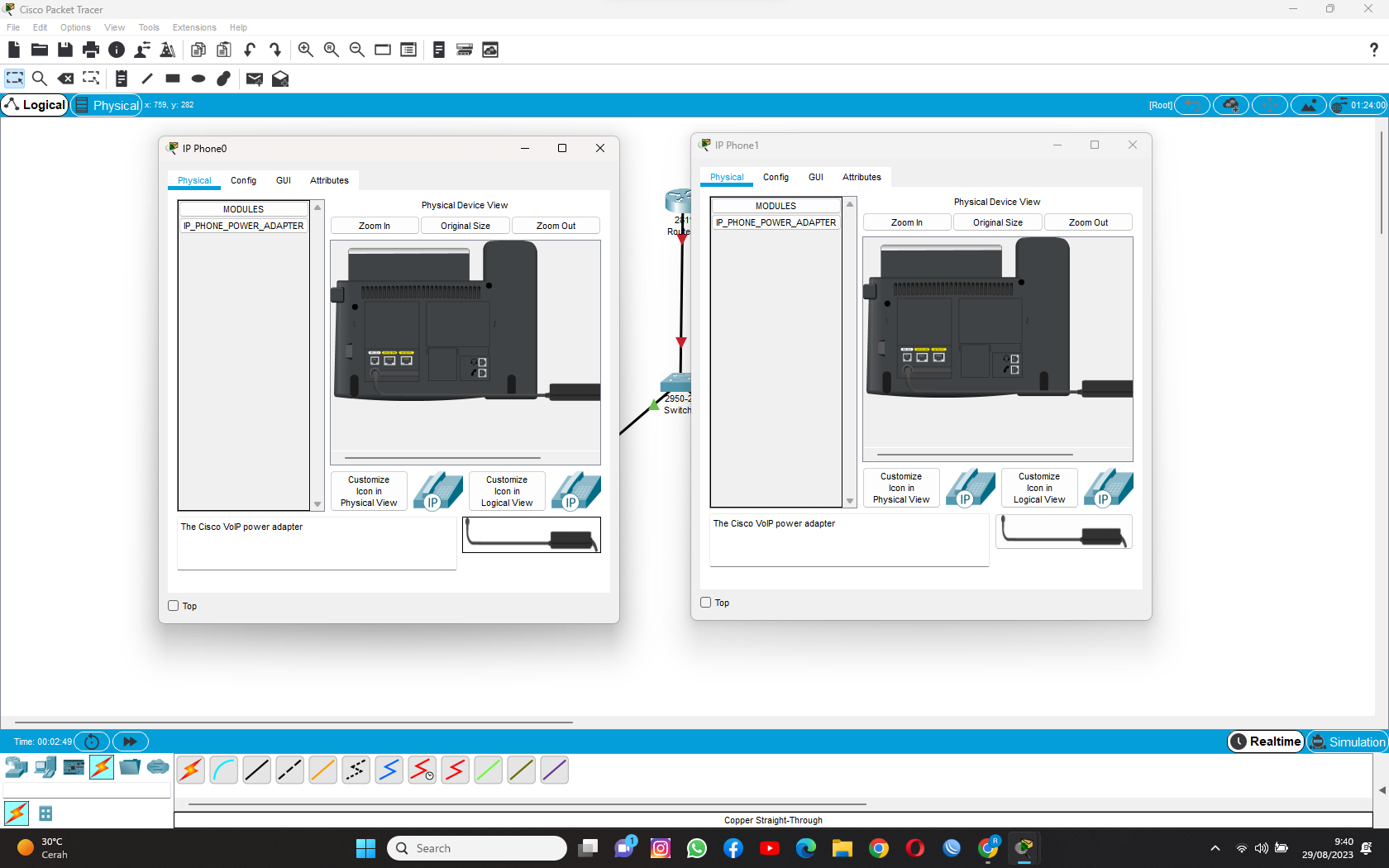Click down arrow of IP Phone0 modules list
Image resolution: width=1389 pixels, height=868 pixels.
click(317, 504)
